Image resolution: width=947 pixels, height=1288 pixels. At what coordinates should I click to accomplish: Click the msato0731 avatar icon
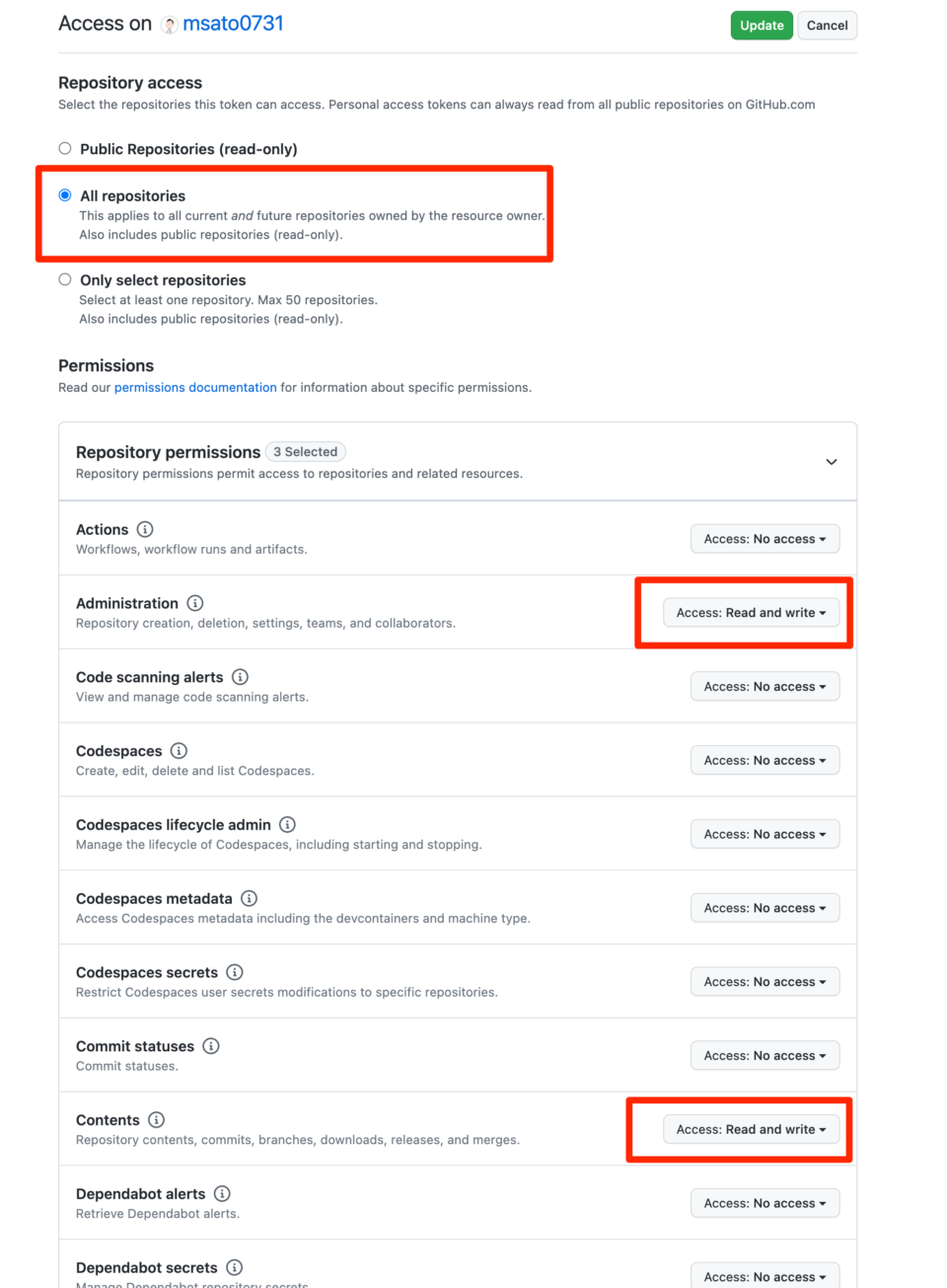pyautogui.click(x=170, y=23)
